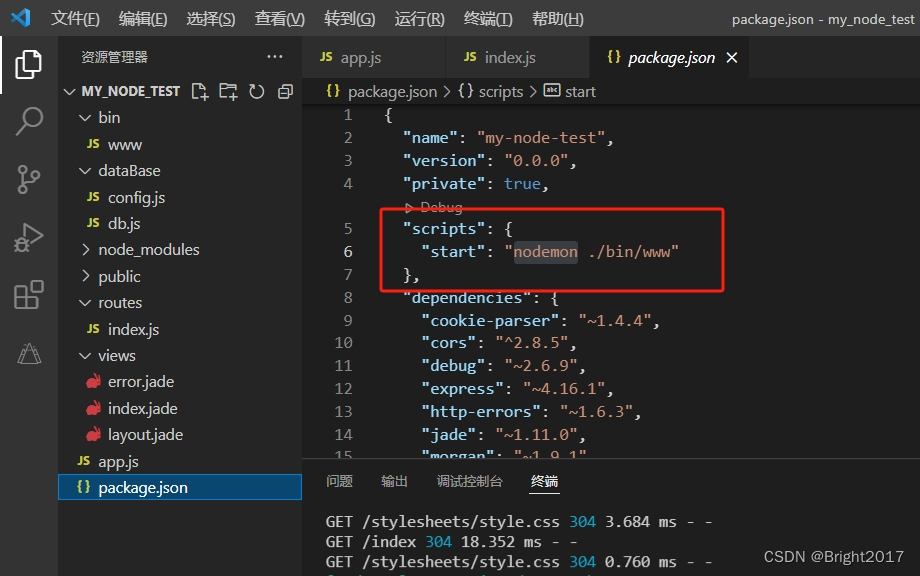Click the VS Code logo icon
The height and width of the screenshot is (576, 920).
coord(21,18)
